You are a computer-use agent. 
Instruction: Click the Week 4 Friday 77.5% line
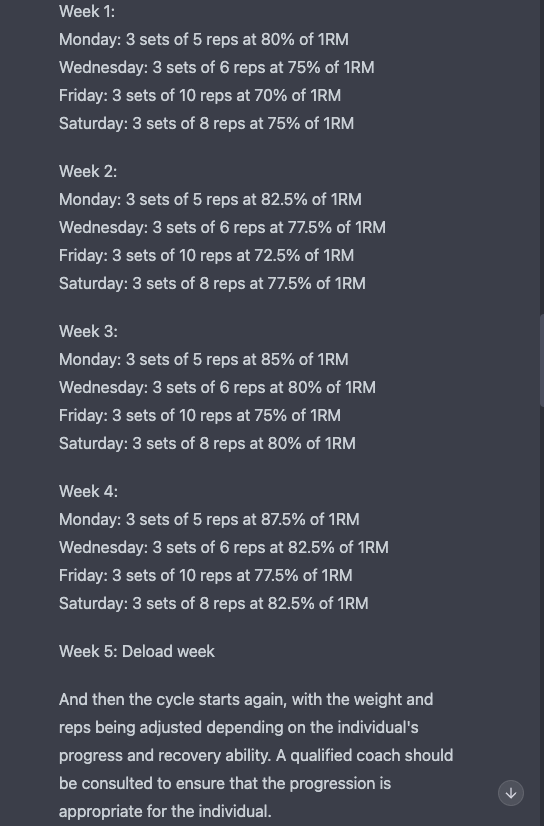206,575
